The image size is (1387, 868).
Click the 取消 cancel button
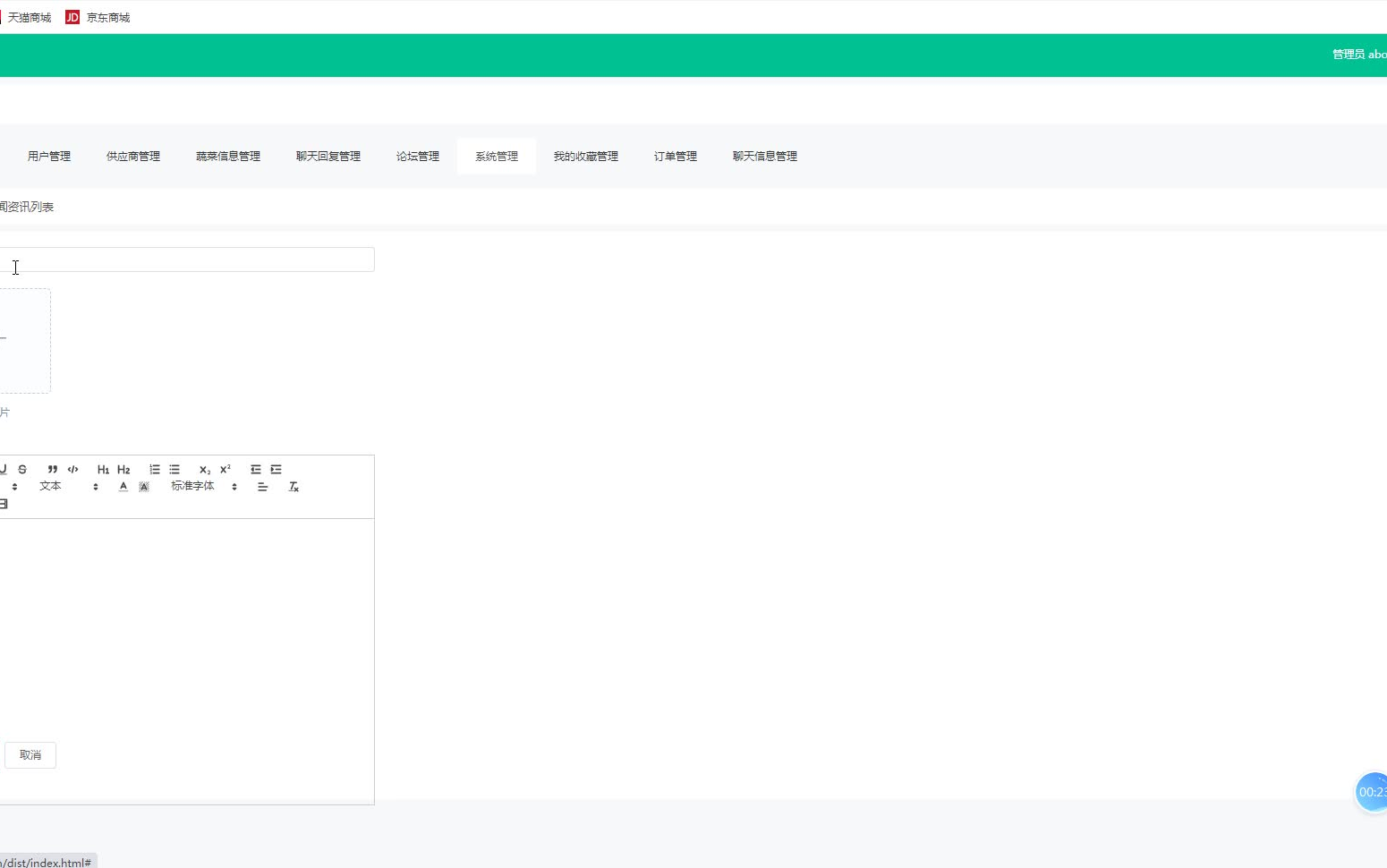point(30,755)
